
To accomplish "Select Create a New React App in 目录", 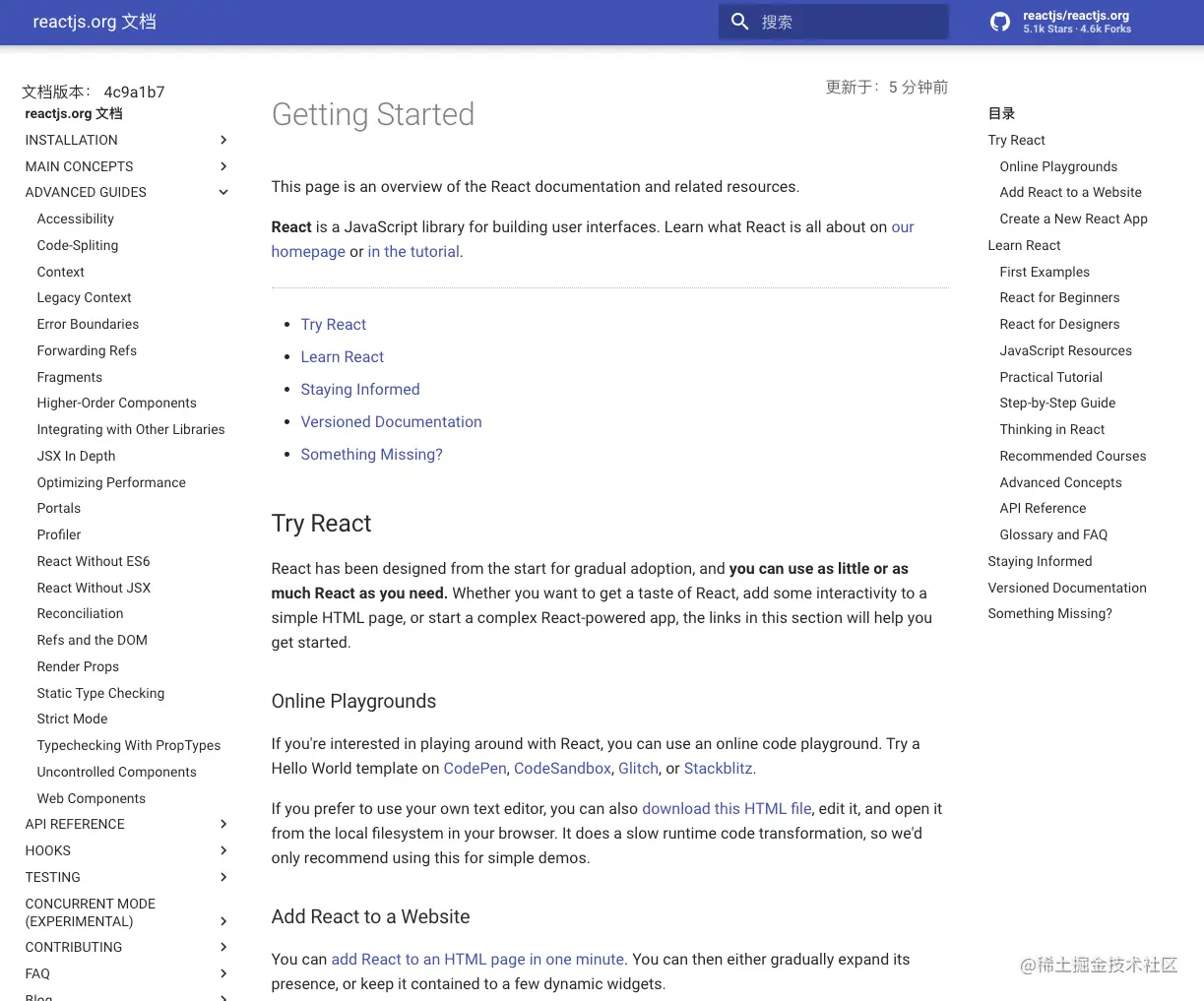I will point(1073,219).
